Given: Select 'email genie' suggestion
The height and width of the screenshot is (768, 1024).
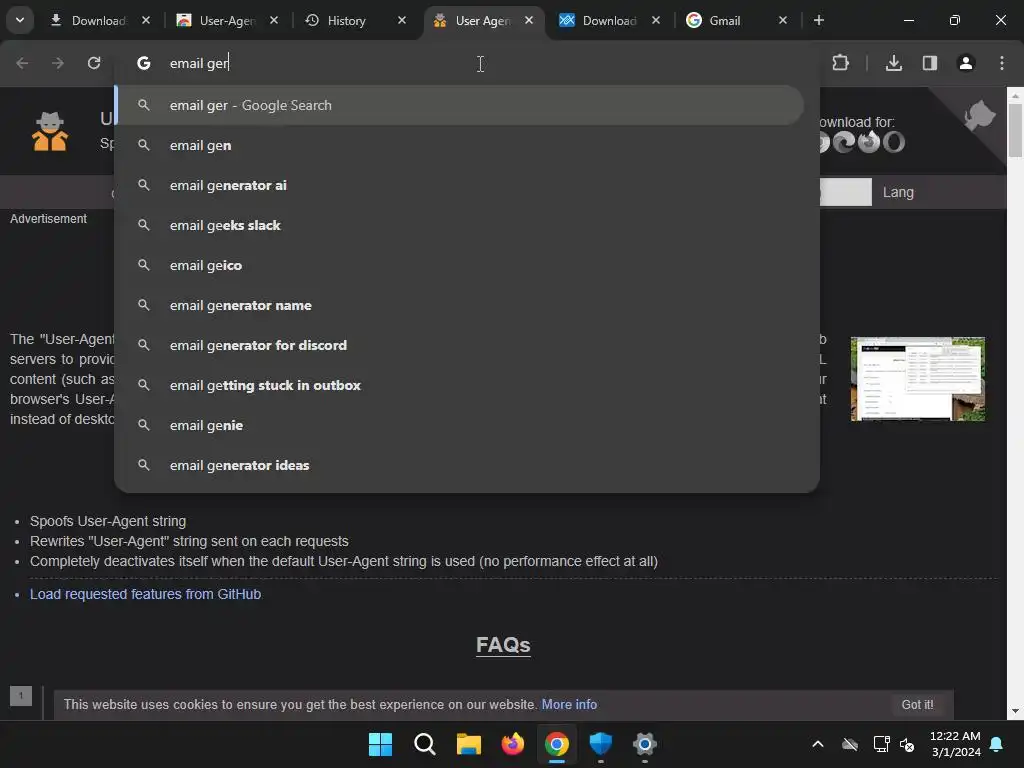Looking at the screenshot, I should [x=460, y=425].
